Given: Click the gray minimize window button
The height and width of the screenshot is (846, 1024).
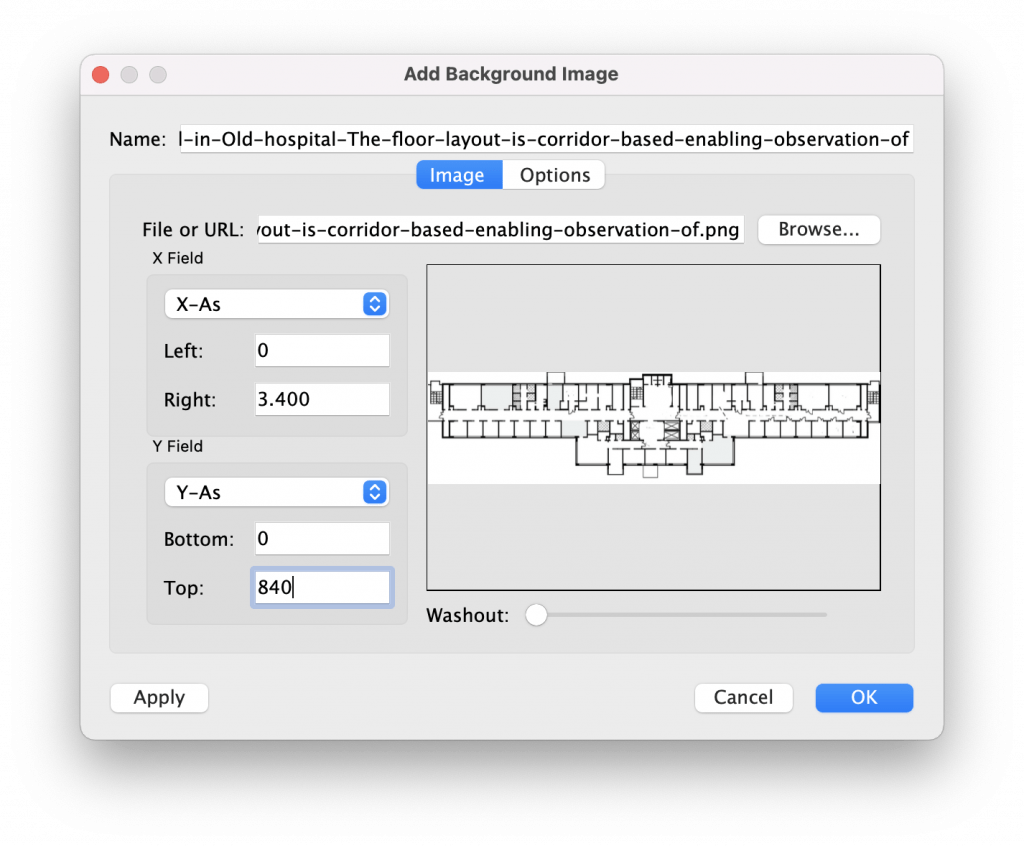Looking at the screenshot, I should tap(129, 75).
